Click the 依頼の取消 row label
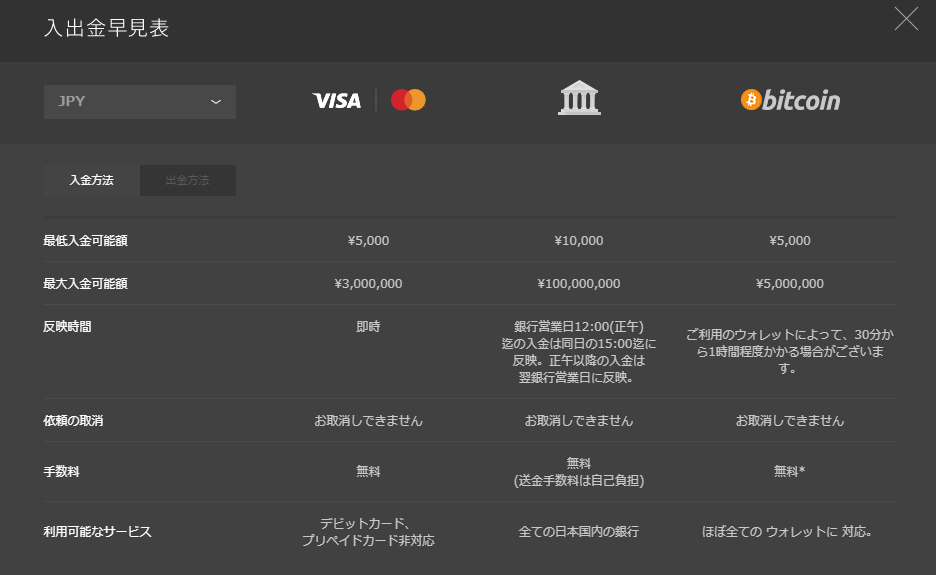Screen dimensions: 936x575 coord(73,421)
